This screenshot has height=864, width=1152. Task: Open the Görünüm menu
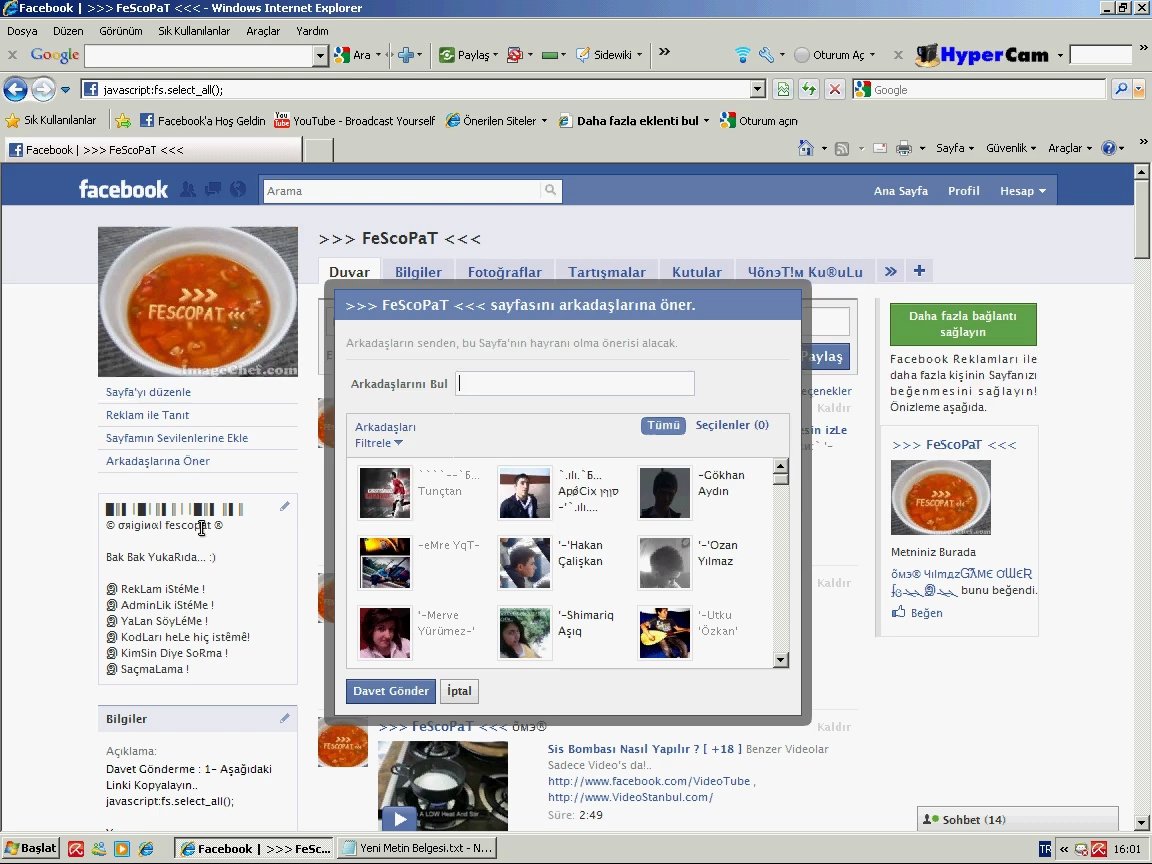click(120, 31)
